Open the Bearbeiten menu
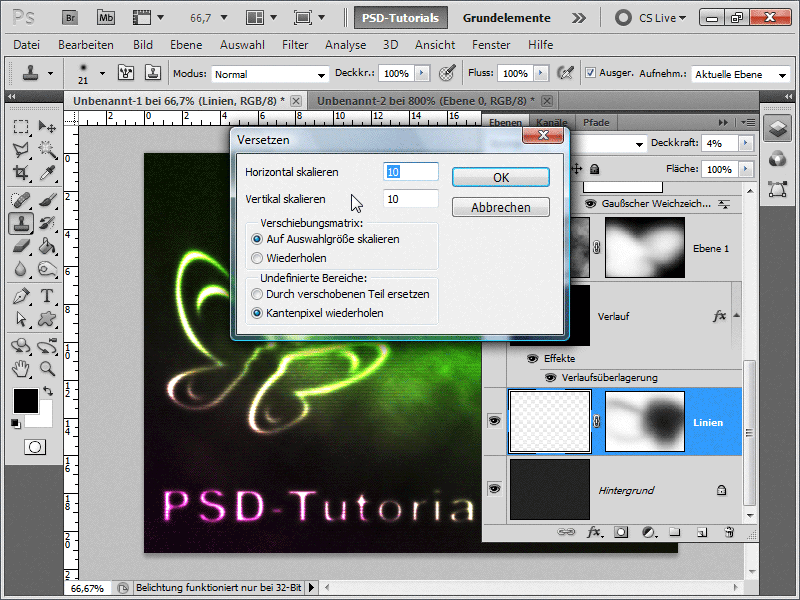The image size is (800, 600). [x=86, y=45]
